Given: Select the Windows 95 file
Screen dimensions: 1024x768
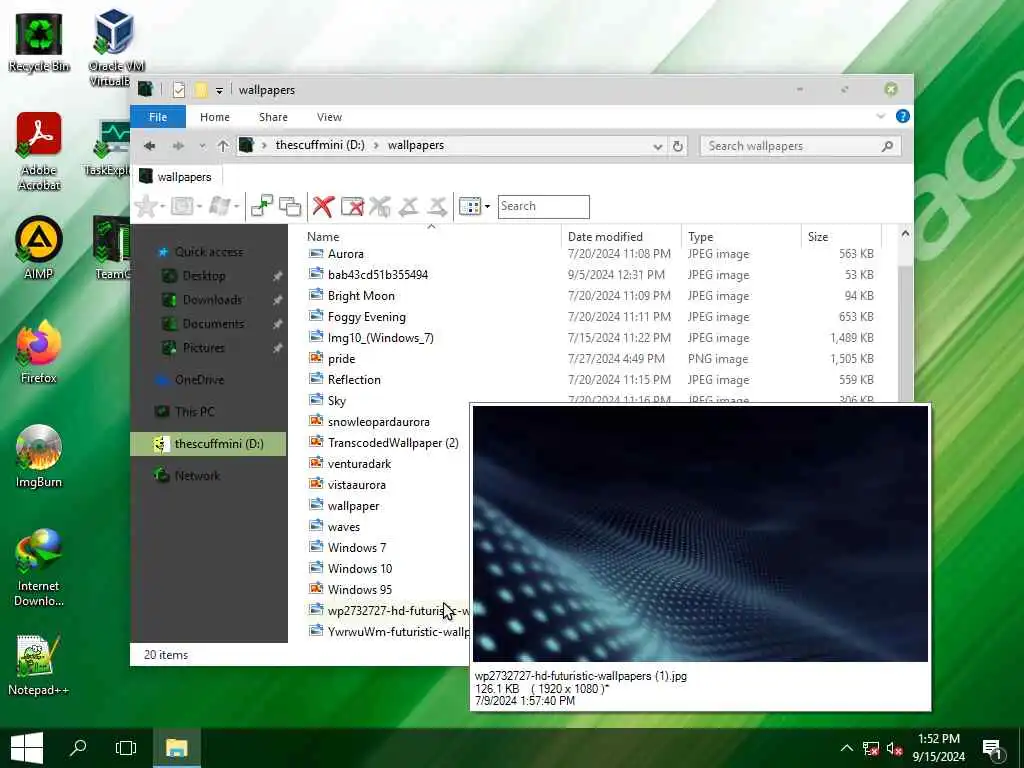Looking at the screenshot, I should coord(360,590).
